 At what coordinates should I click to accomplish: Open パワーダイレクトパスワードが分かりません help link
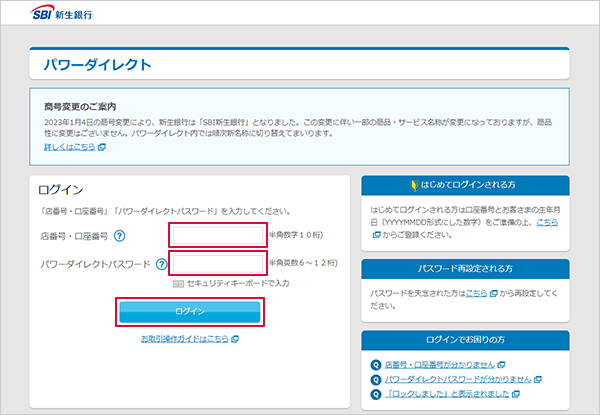click(458, 379)
